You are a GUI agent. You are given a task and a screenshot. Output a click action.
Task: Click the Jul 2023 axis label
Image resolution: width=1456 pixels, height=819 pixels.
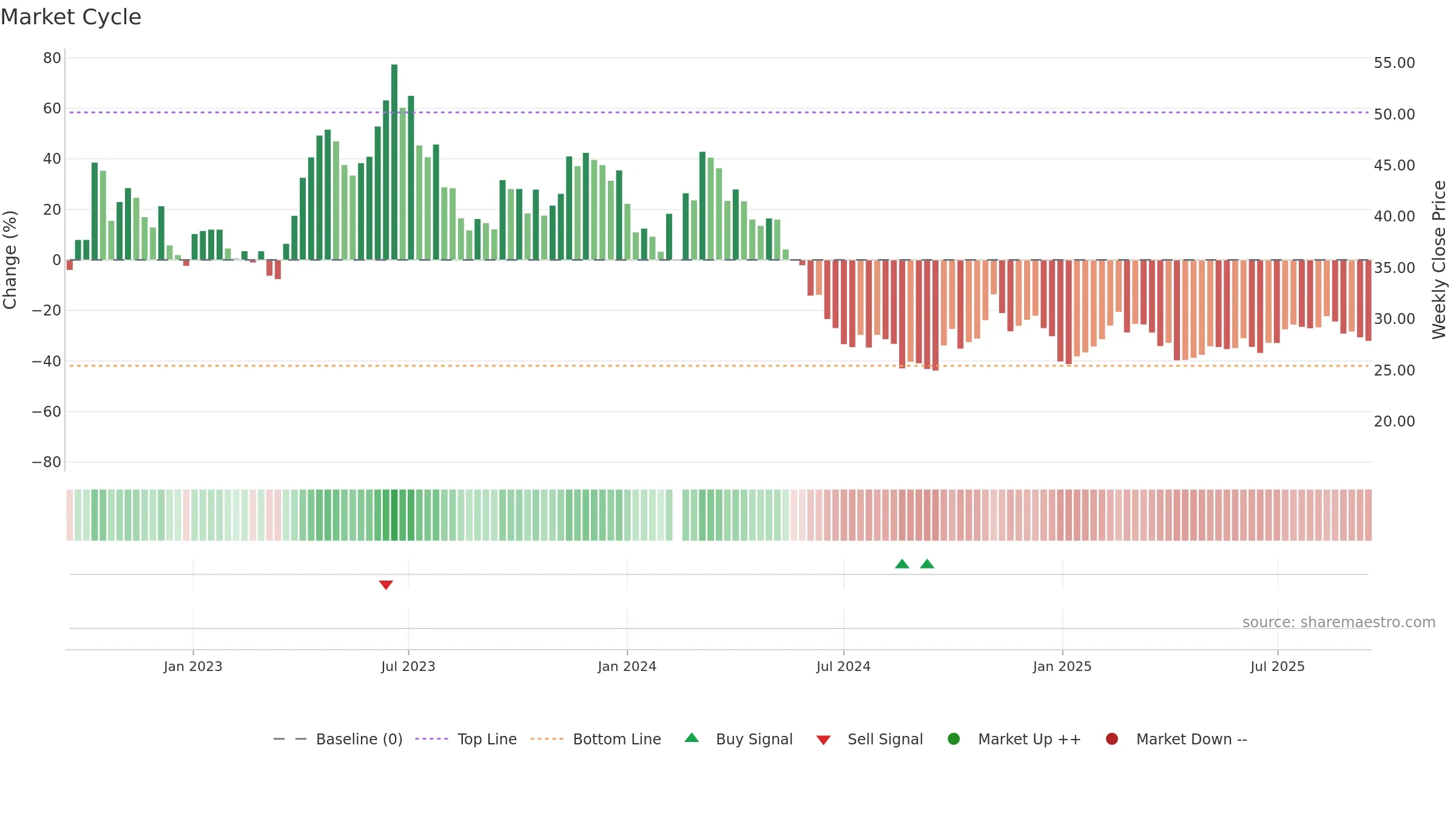click(408, 666)
